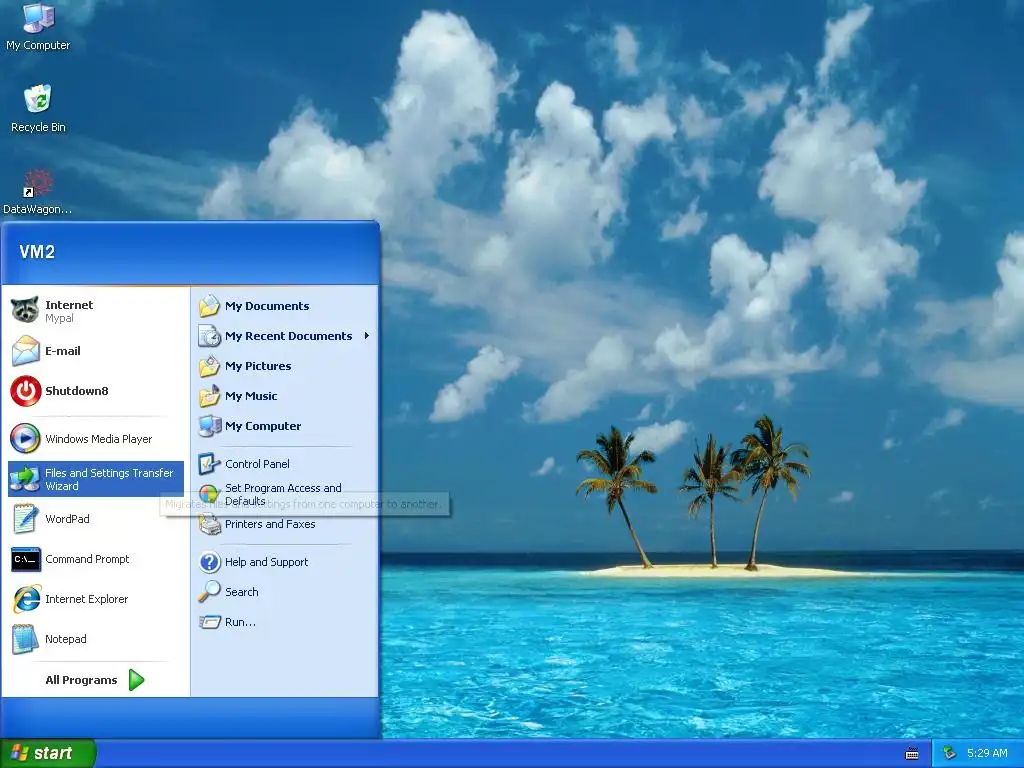
Task: Click the Control Panel icon
Action: click(x=209, y=464)
